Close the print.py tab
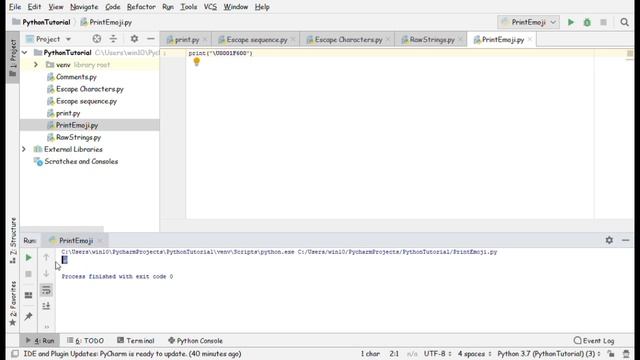The image size is (640, 360). [205, 40]
